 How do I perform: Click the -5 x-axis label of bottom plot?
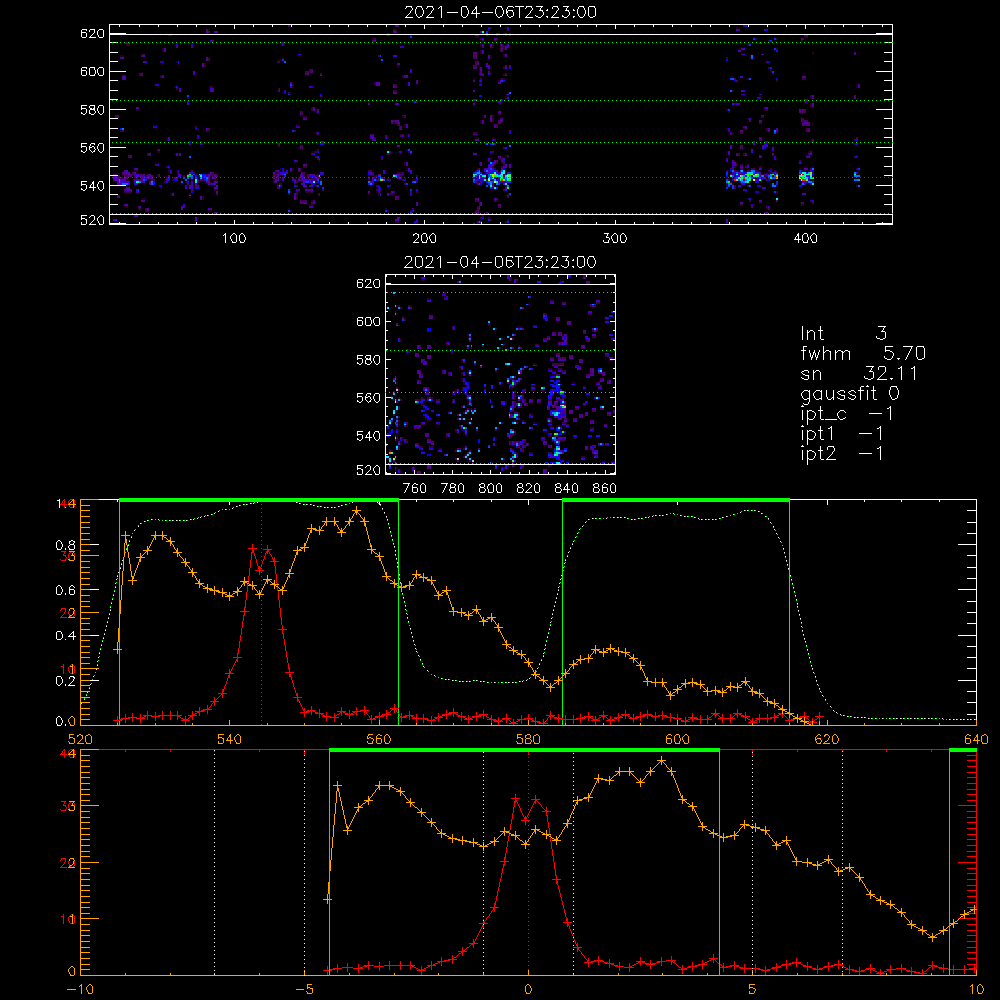click(304, 990)
